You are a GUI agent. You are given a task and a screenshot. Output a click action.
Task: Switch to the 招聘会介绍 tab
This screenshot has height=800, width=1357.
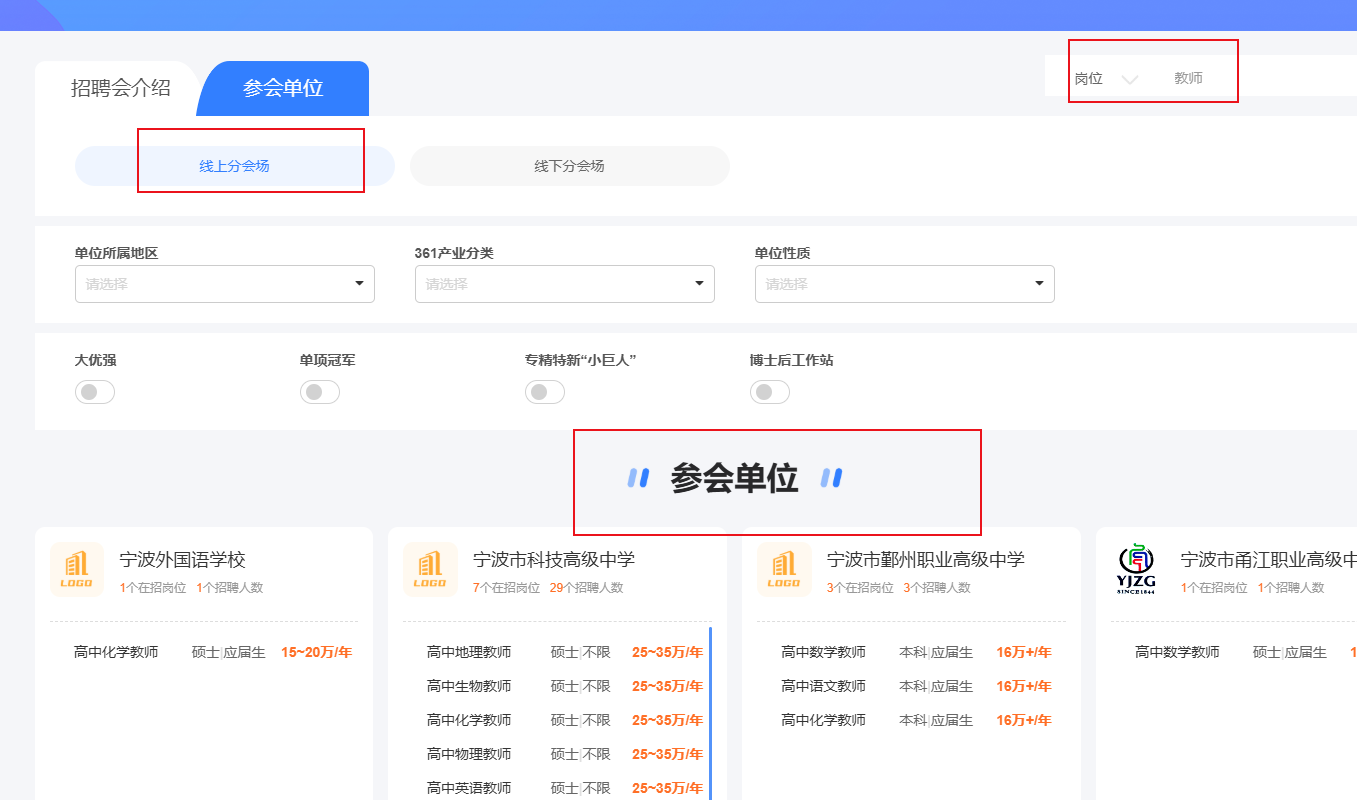(121, 88)
